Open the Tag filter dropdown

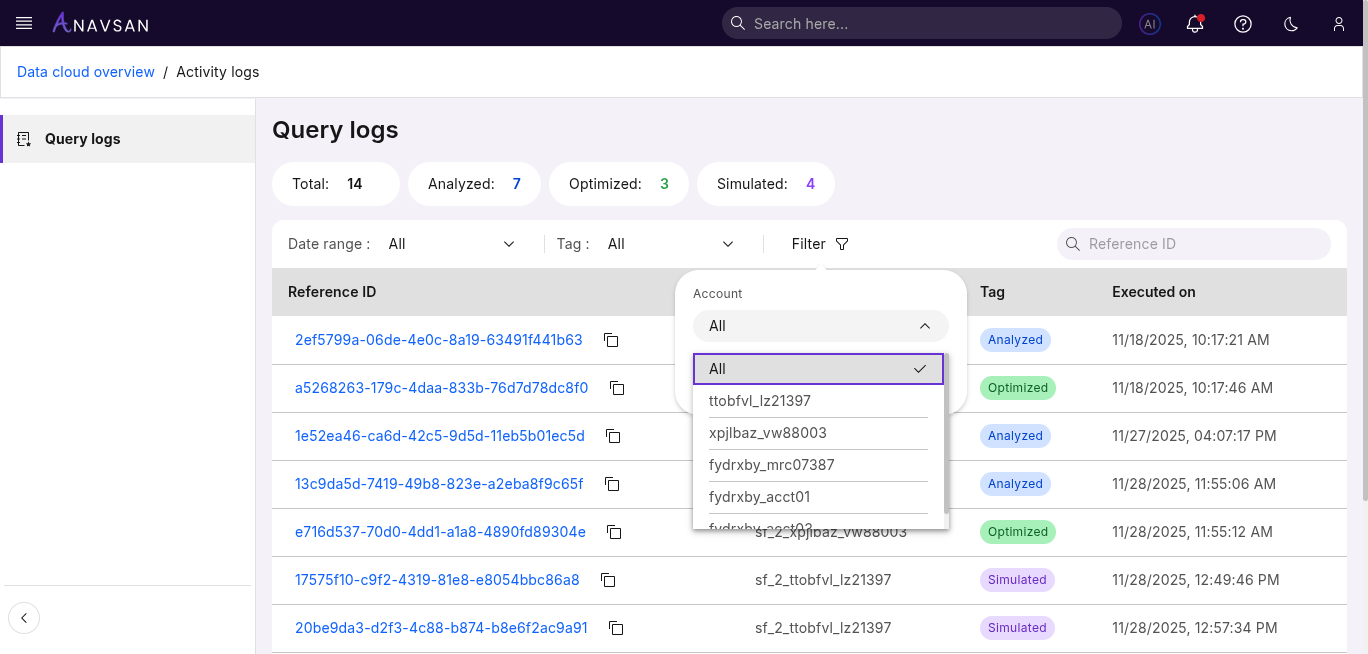[670, 244]
